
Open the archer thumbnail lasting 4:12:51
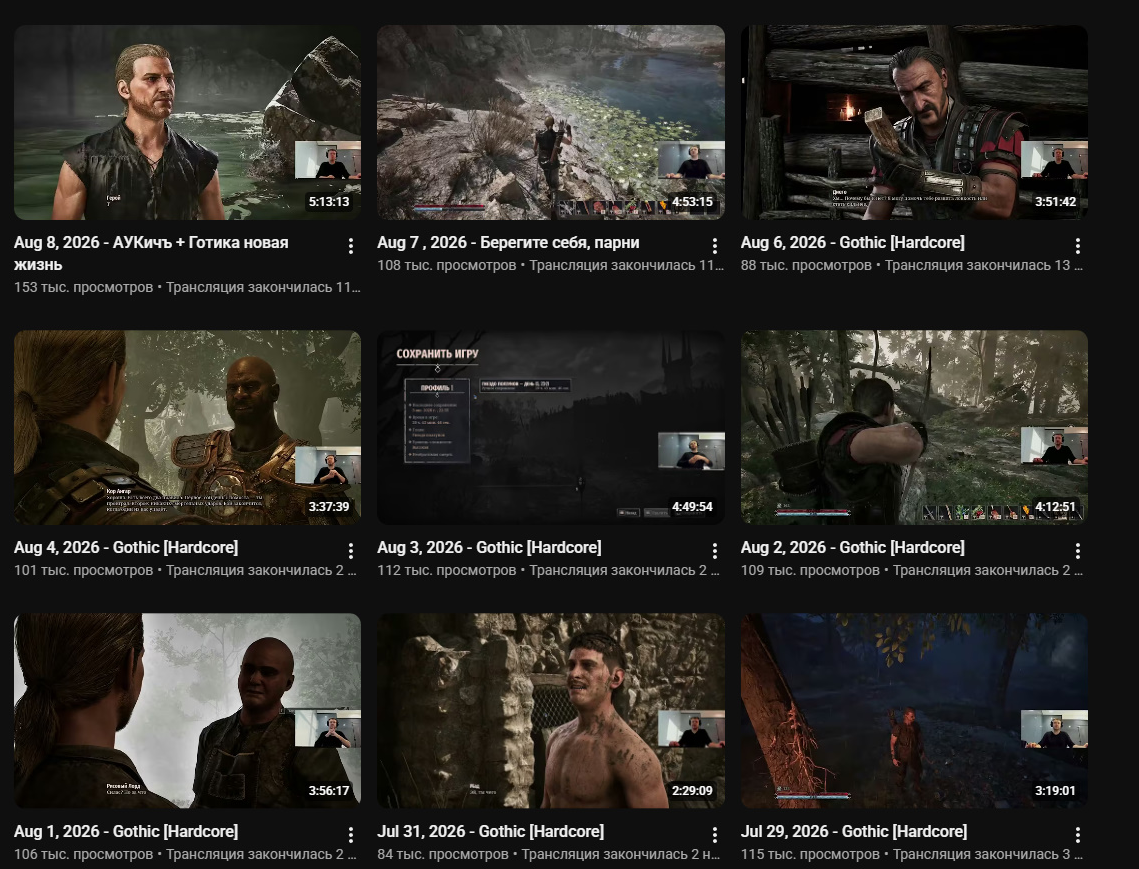(914, 427)
